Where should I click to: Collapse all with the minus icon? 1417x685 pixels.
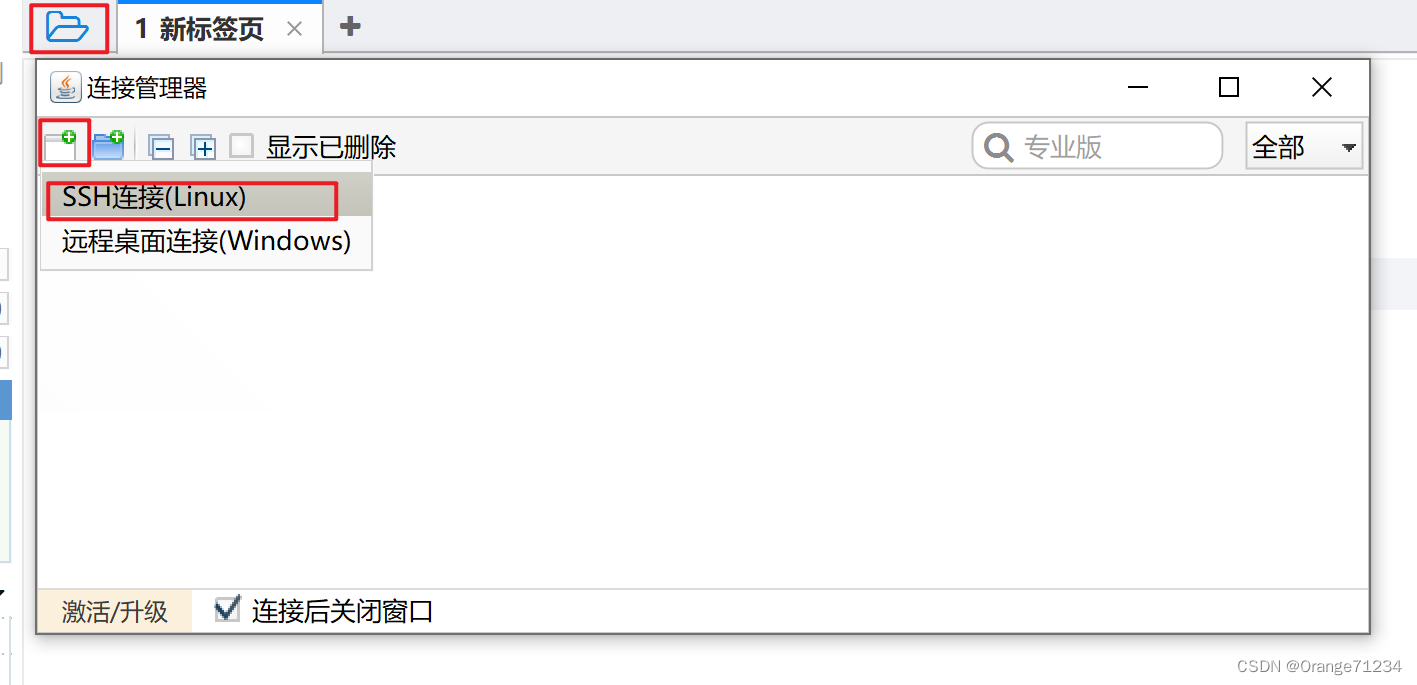[x=161, y=148]
